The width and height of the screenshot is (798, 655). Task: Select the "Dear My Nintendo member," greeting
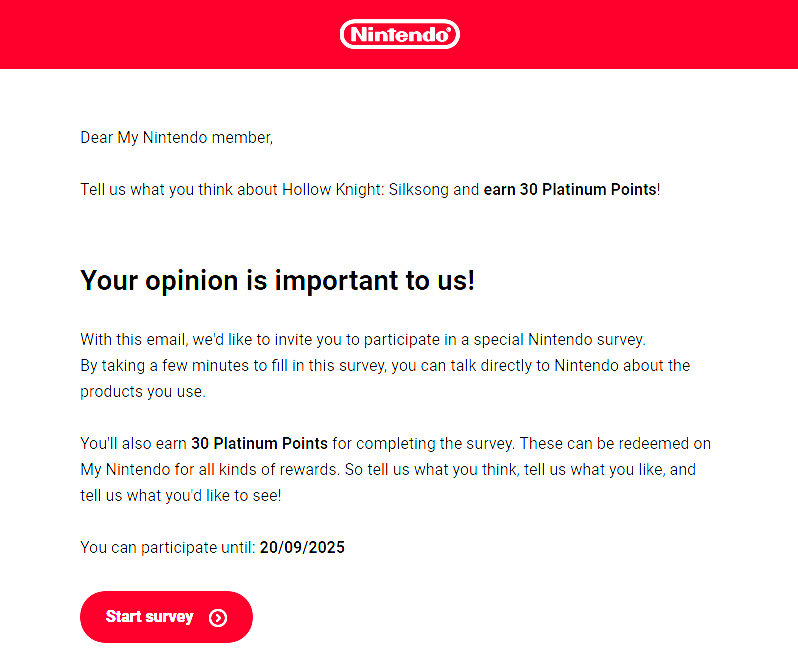177,138
